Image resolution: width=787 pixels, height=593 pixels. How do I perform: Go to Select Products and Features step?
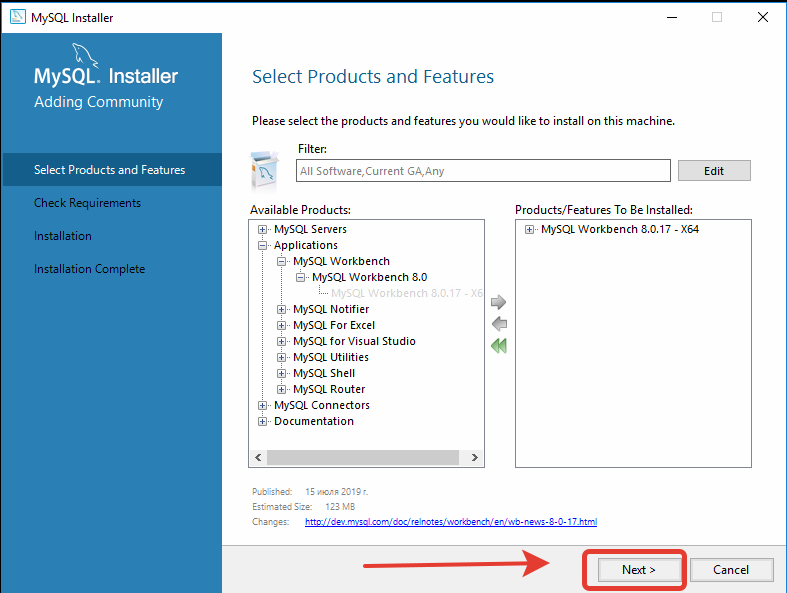click(x=112, y=170)
